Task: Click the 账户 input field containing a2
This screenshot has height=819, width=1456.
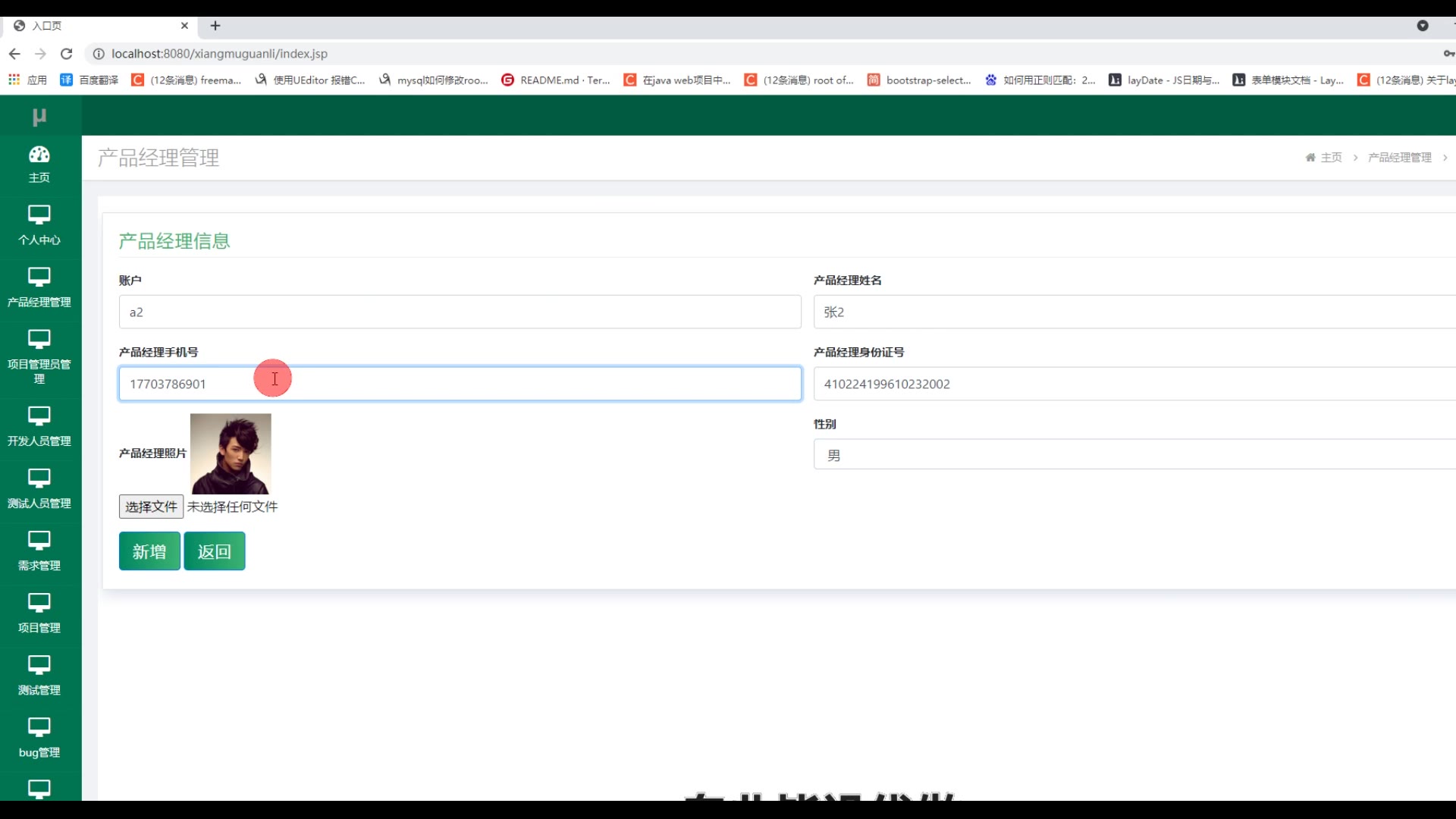Action: click(x=460, y=312)
